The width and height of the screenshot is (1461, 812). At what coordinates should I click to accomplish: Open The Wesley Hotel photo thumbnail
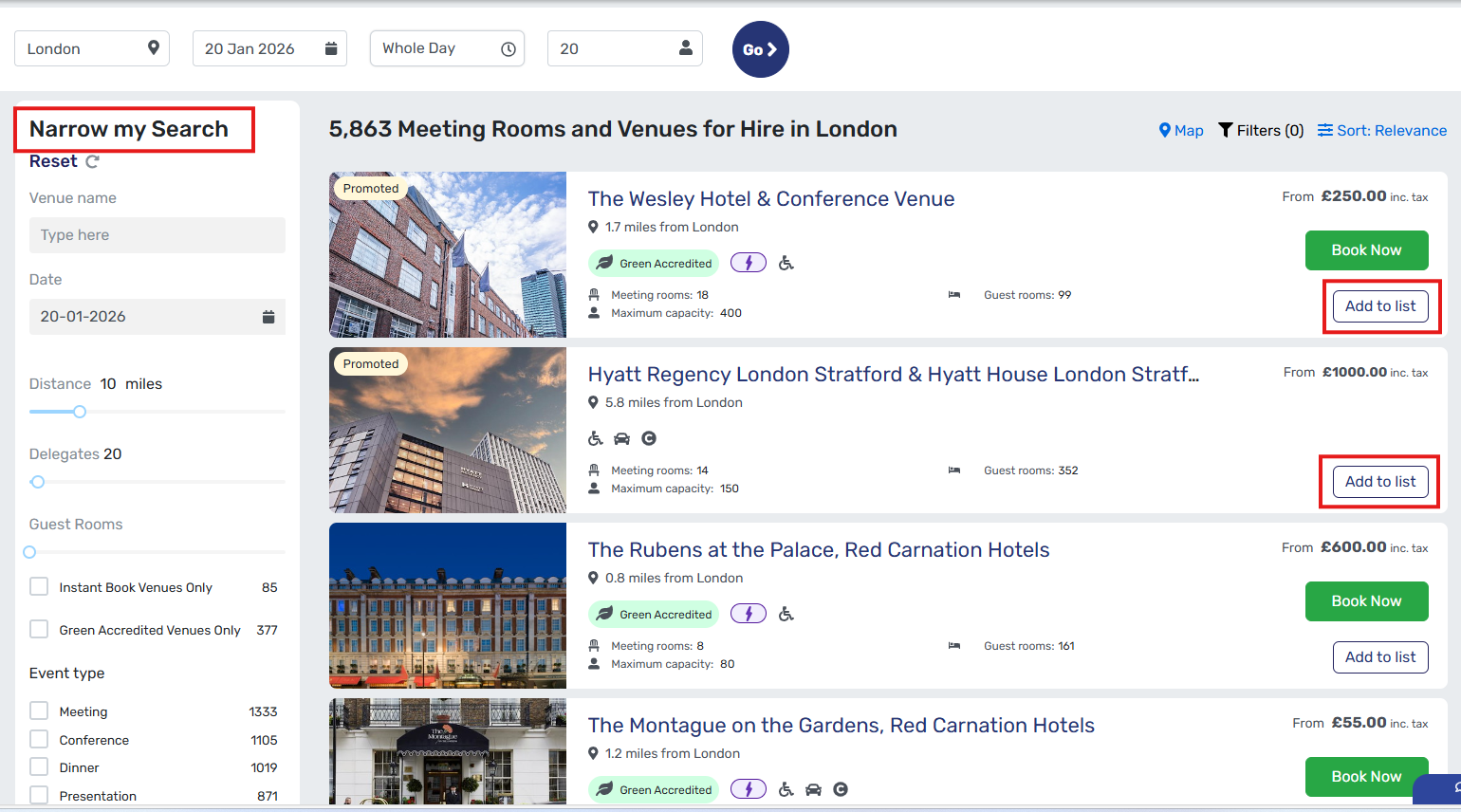(x=448, y=254)
